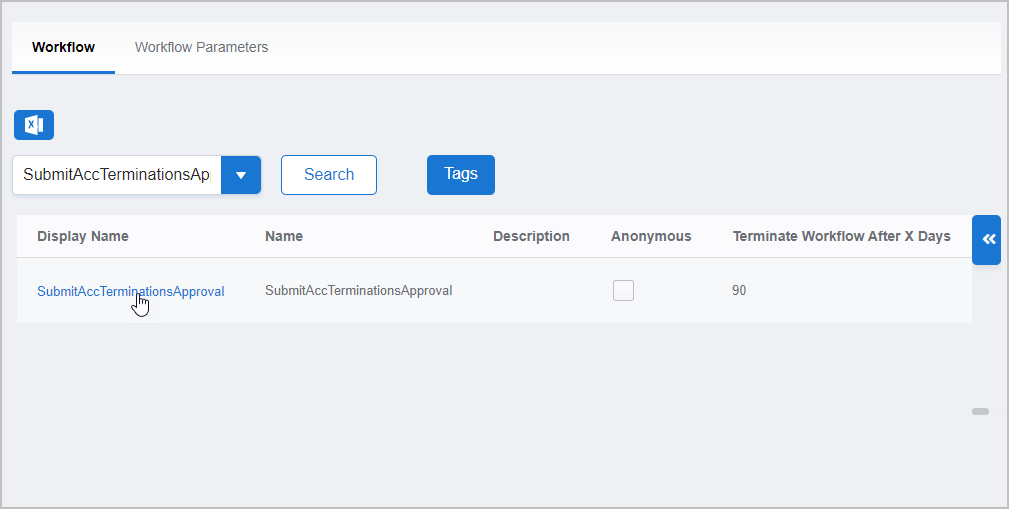Open the workflow name dropdown arrow
1009x509 pixels.
coord(240,175)
